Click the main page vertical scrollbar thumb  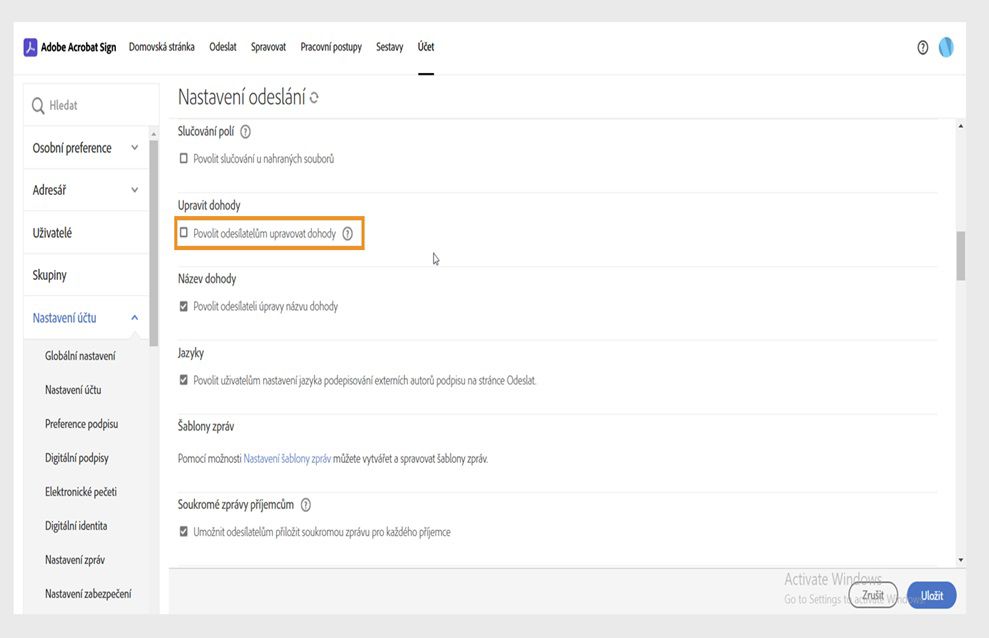click(961, 255)
